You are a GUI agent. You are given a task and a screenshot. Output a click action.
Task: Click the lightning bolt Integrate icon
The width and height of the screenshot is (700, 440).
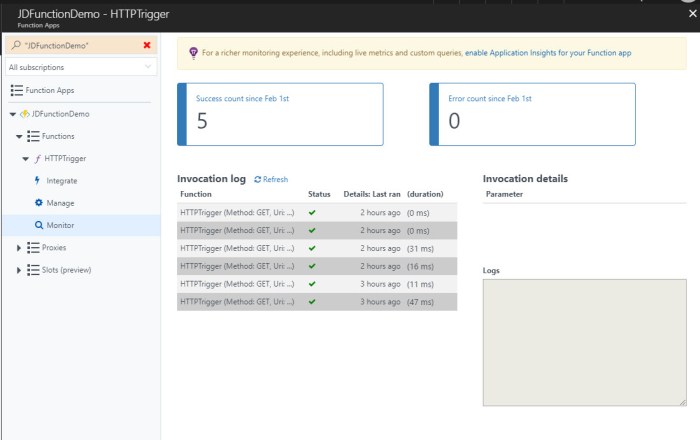(x=38, y=181)
